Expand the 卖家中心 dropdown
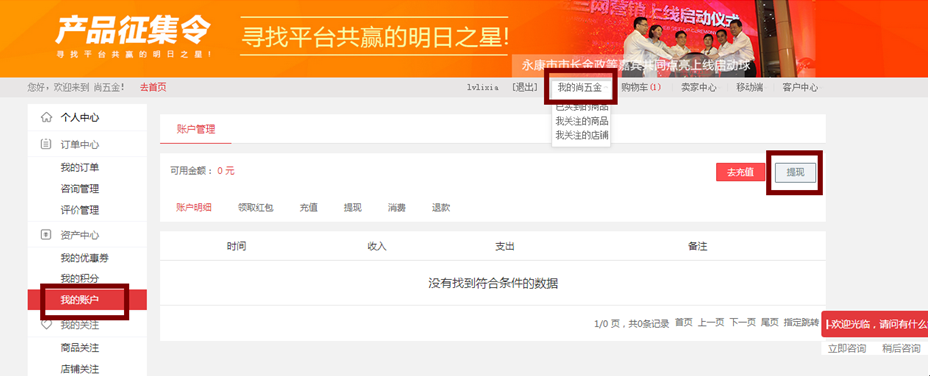930x376 pixels. click(699, 87)
